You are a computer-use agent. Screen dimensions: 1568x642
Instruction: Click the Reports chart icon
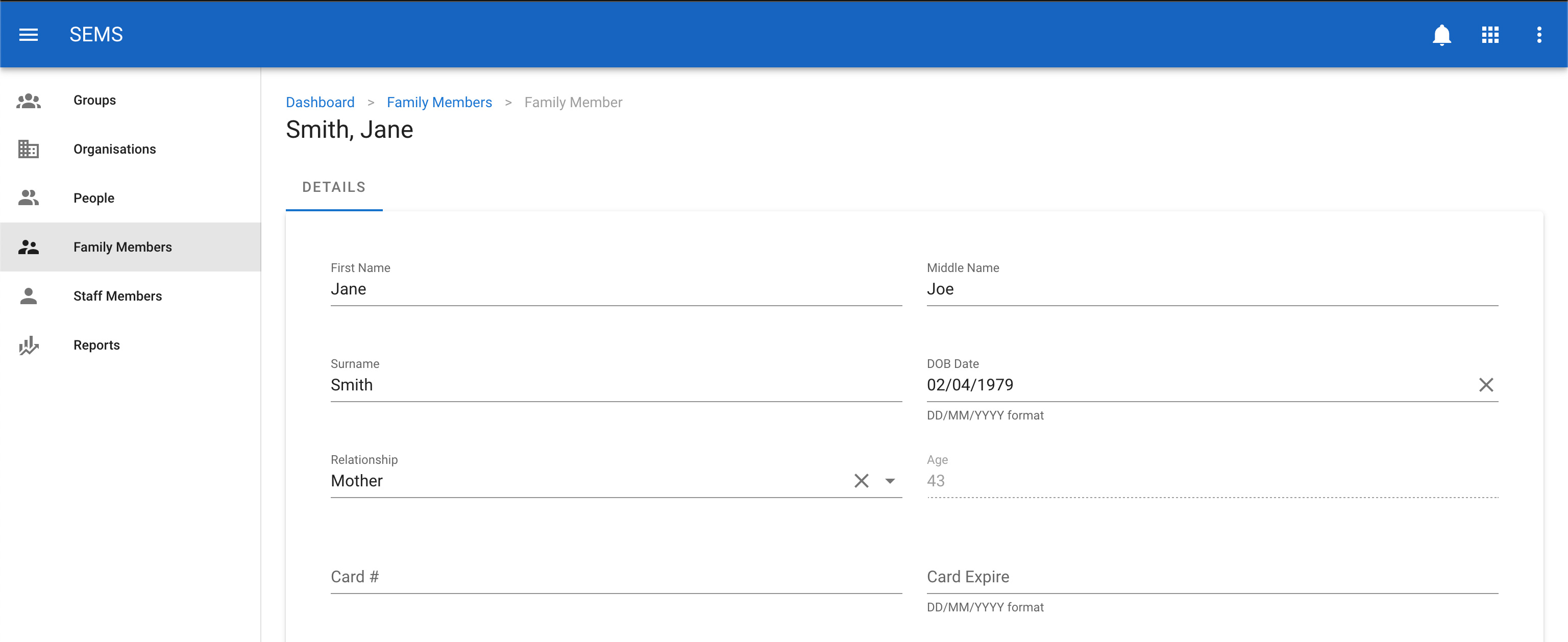point(29,345)
